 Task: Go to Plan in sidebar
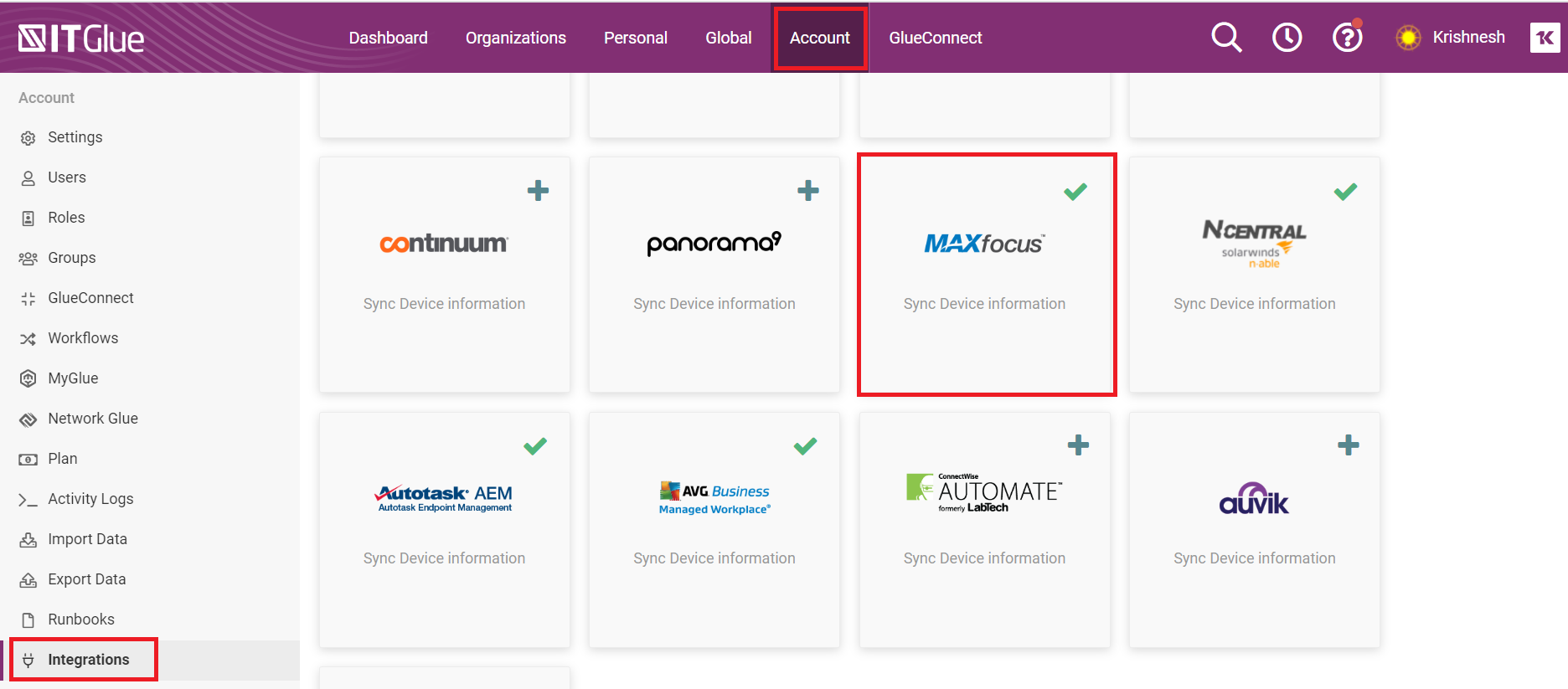[63, 459]
